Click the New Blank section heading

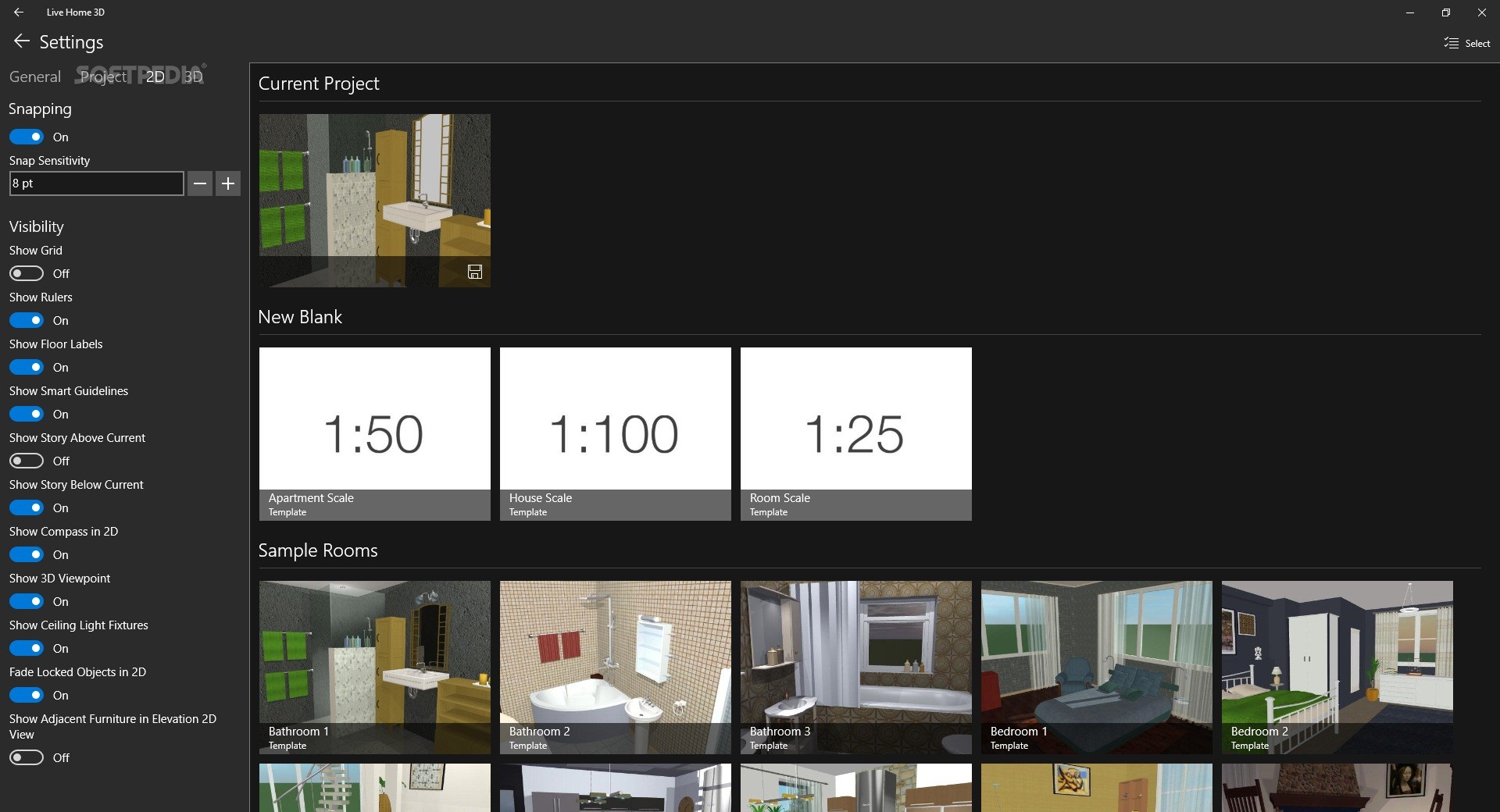point(300,317)
